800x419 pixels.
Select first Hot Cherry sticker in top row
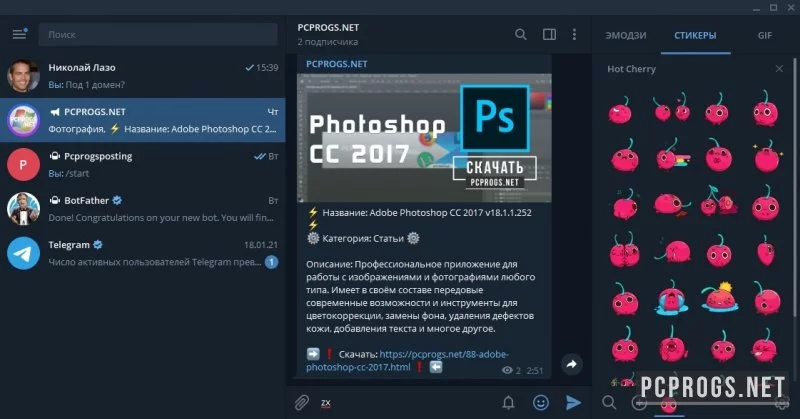[x=620, y=110]
